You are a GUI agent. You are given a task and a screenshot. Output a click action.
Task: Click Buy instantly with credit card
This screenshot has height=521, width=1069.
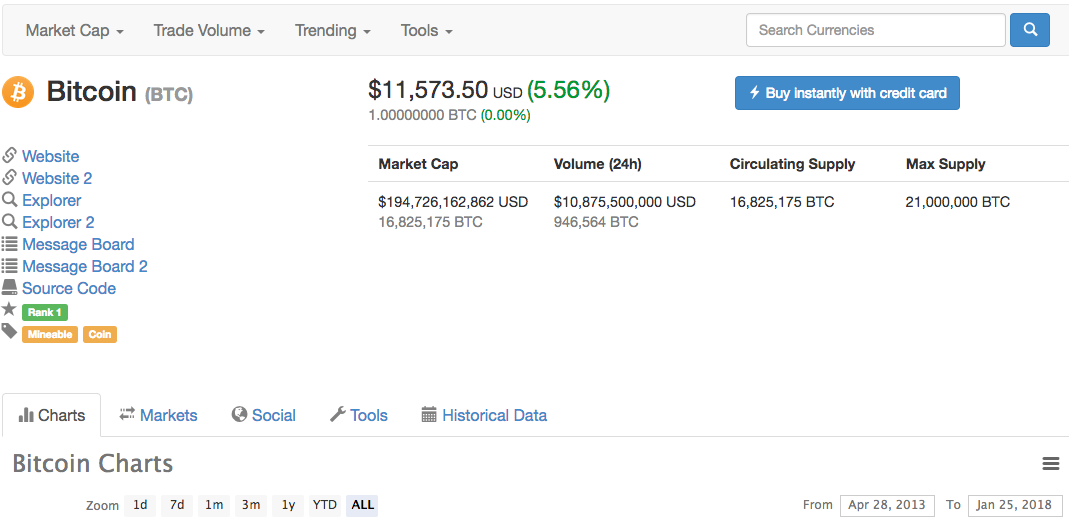(847, 93)
